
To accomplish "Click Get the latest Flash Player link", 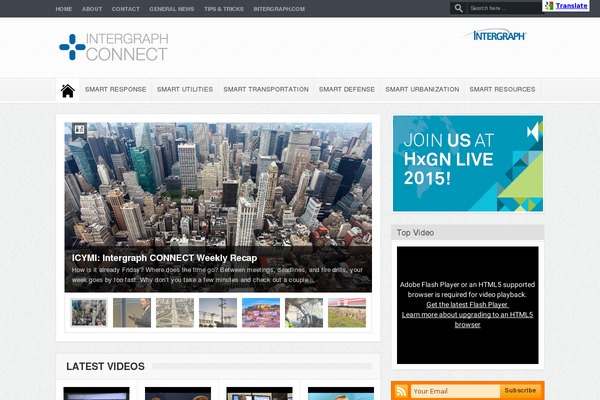I will [467, 305].
